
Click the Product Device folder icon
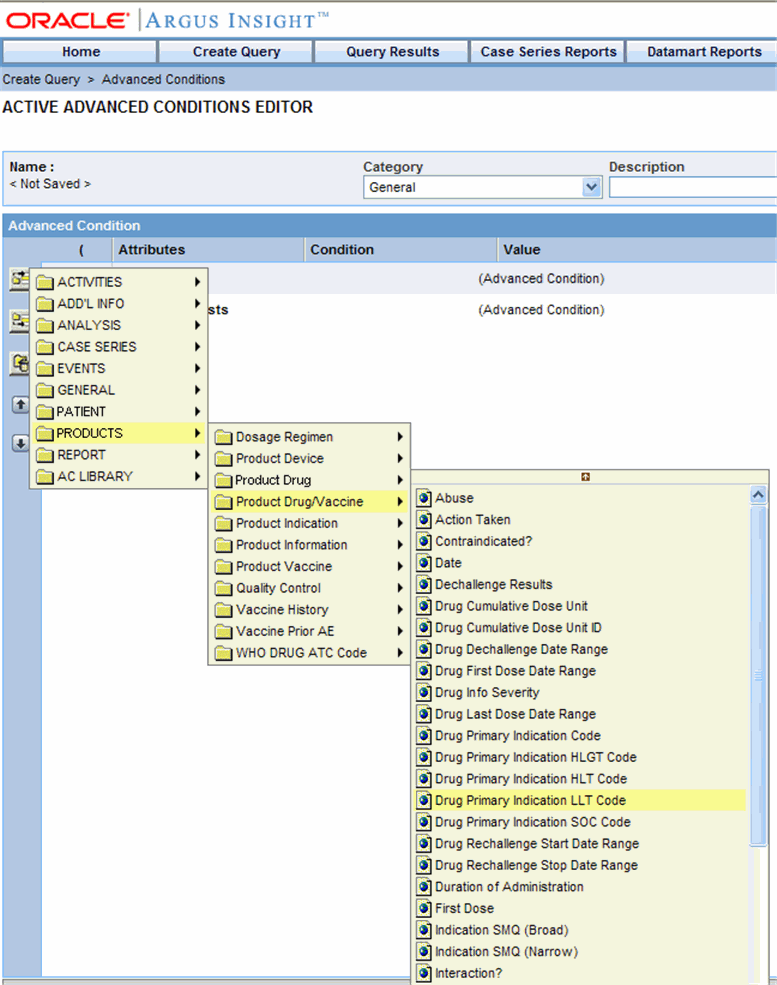tap(224, 459)
